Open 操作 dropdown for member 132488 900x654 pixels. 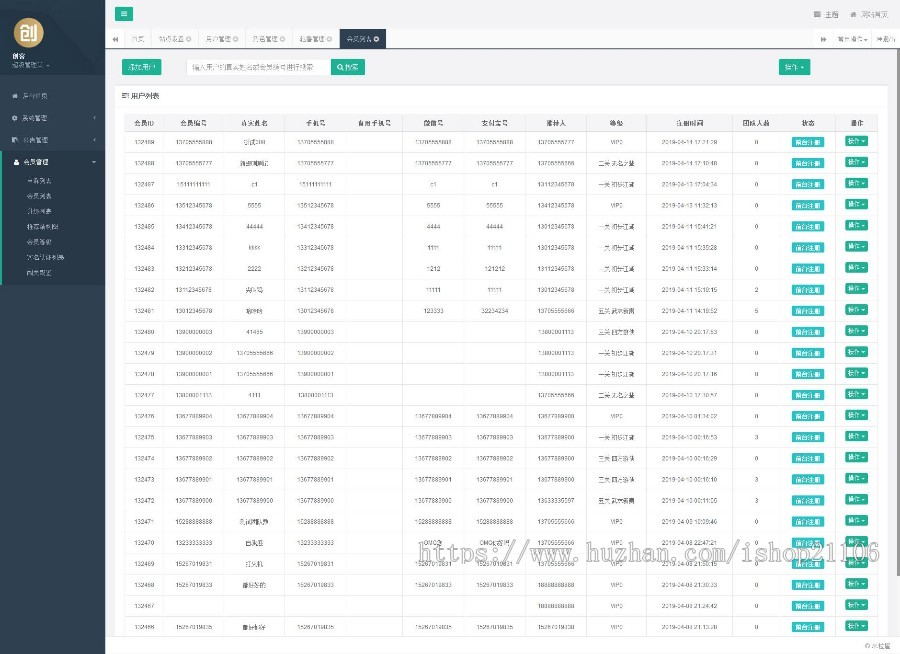coord(856,162)
